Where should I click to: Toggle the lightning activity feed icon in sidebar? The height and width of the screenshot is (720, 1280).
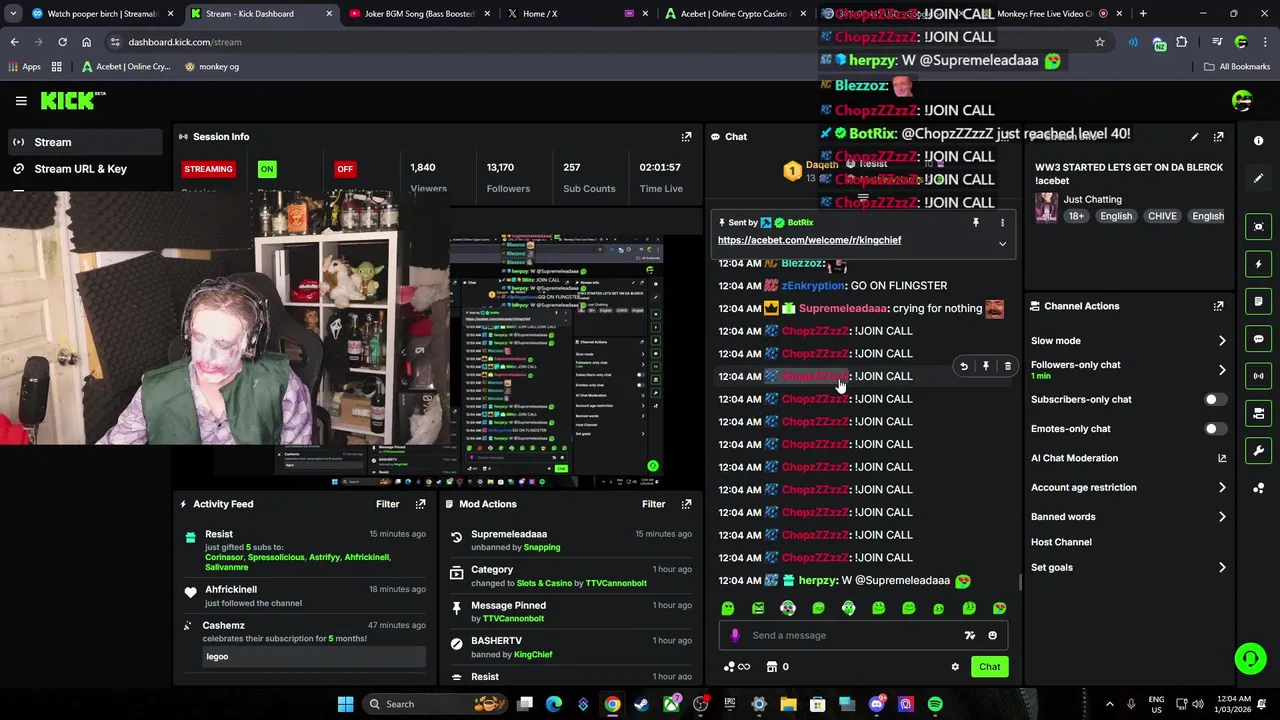1259,265
